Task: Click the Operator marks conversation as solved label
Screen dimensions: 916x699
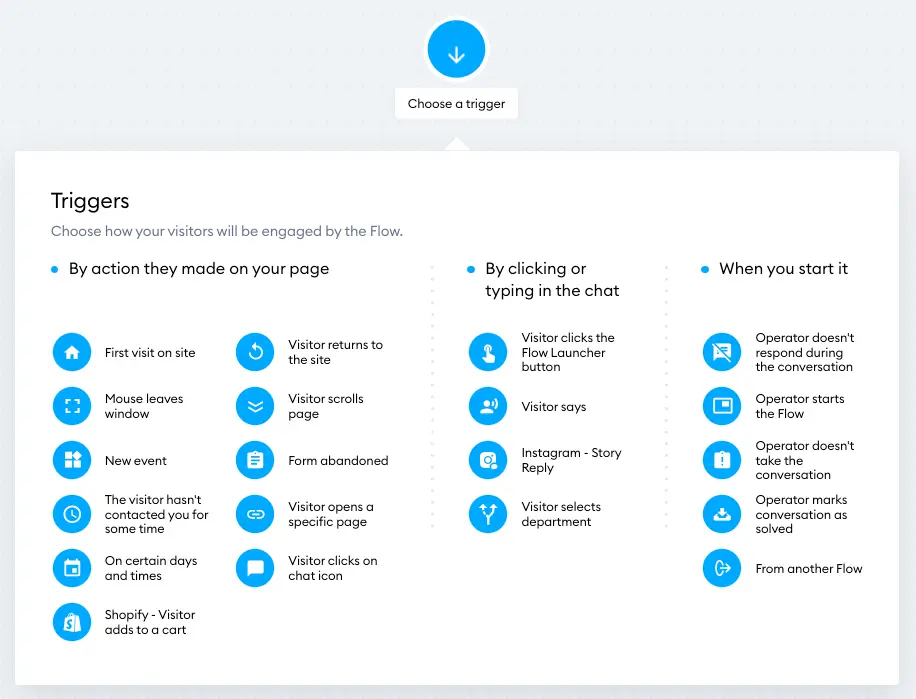Action: [x=801, y=514]
